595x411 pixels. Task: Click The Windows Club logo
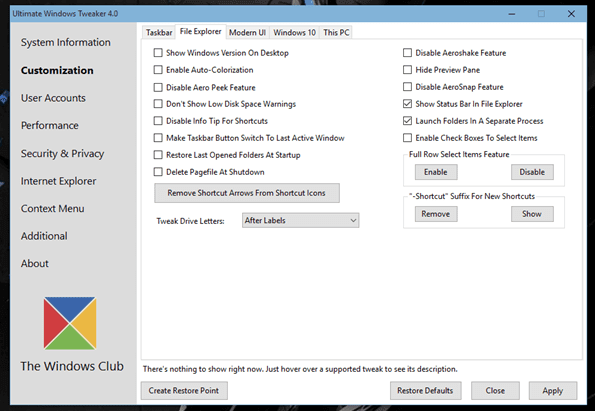(x=70, y=323)
